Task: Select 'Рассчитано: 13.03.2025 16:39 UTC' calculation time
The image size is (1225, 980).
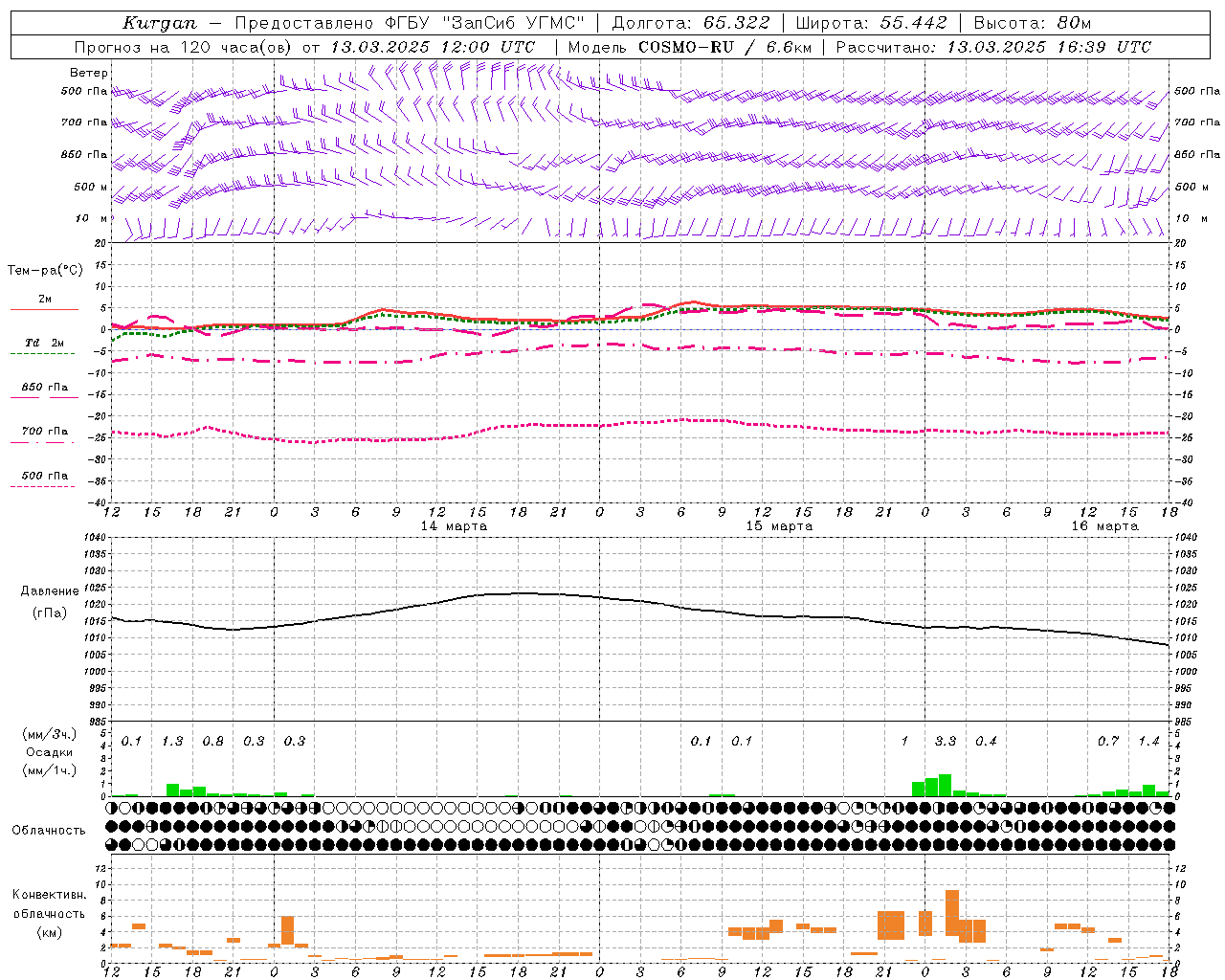Action: [x=993, y=47]
